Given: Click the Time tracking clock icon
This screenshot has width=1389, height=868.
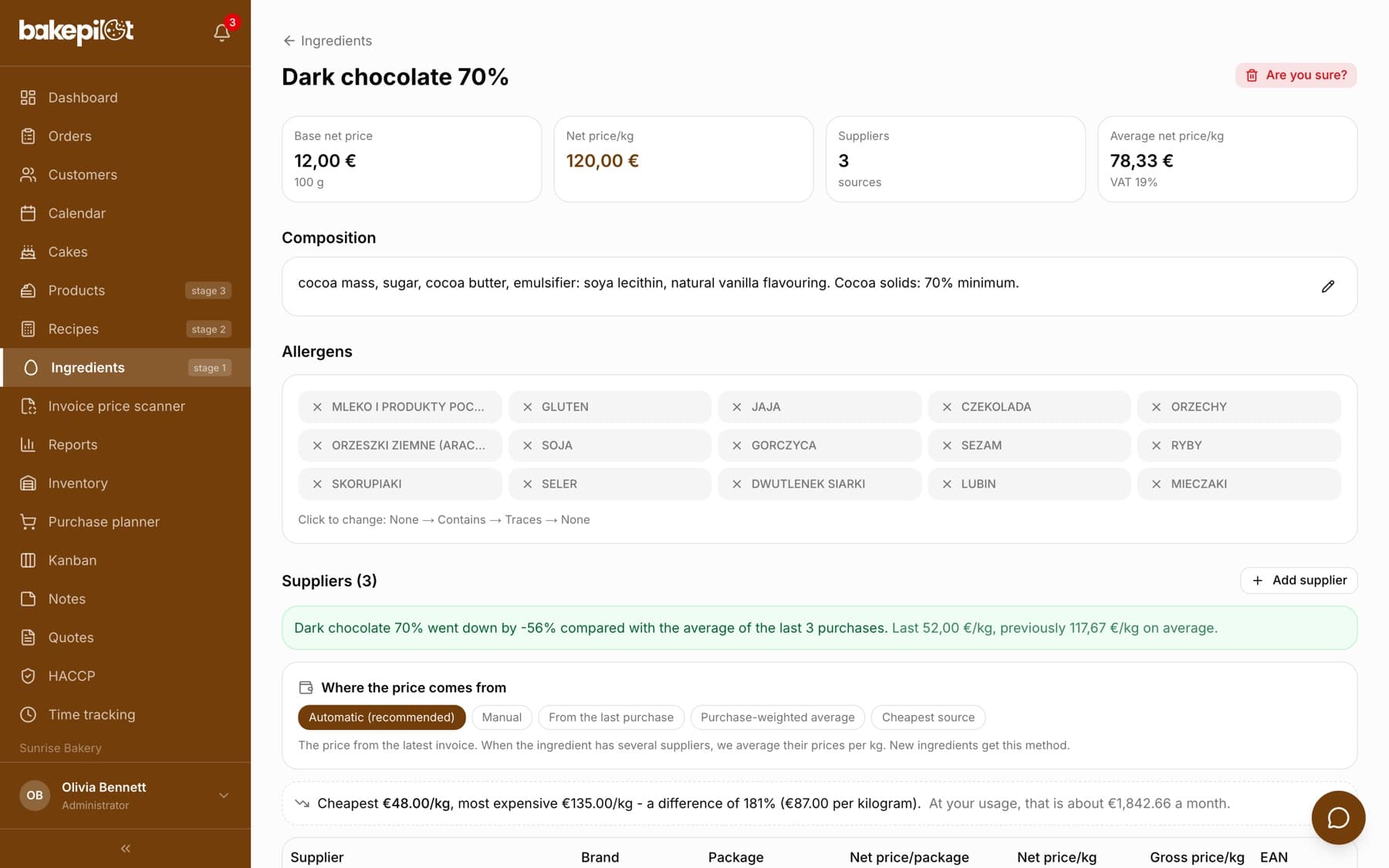Looking at the screenshot, I should point(29,714).
